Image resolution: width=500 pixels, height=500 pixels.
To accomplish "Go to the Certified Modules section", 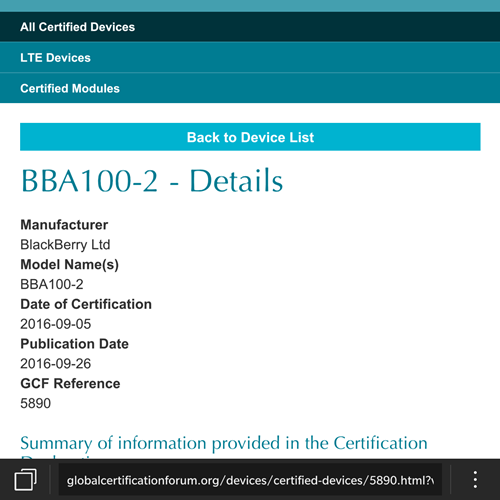I will (250, 88).
